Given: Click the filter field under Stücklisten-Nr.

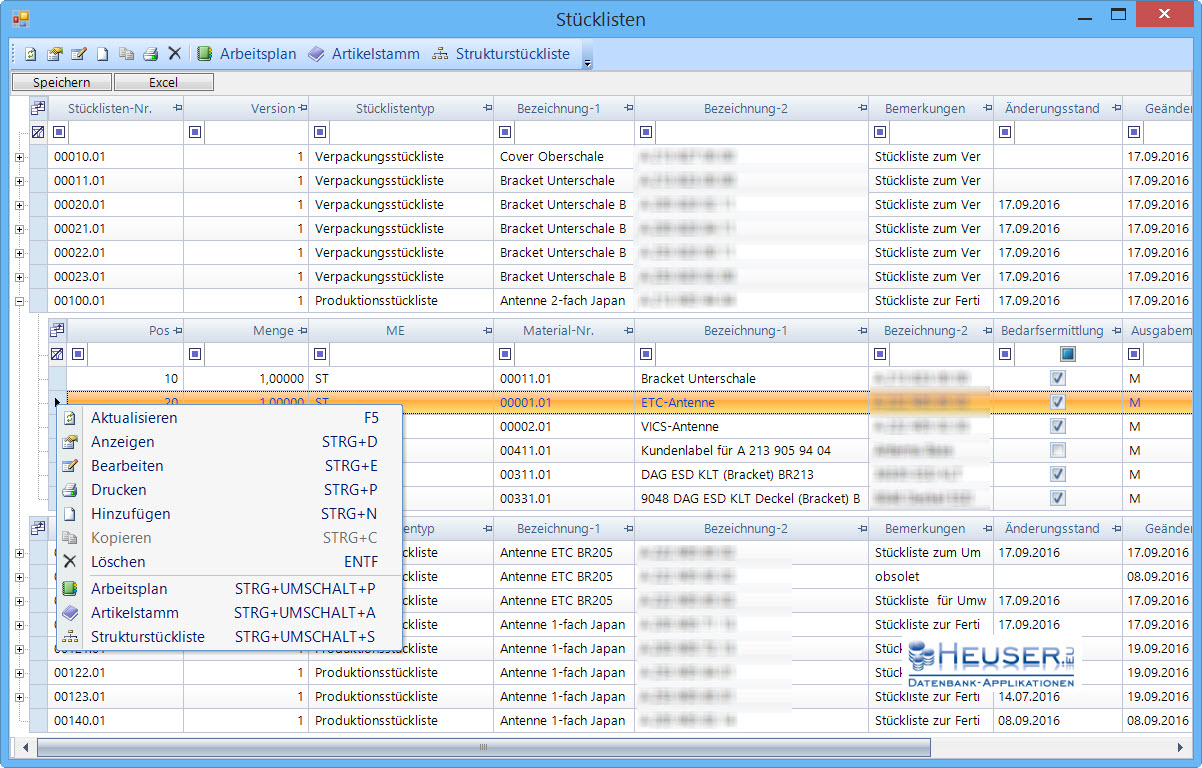Looking at the screenshot, I should coord(125,132).
